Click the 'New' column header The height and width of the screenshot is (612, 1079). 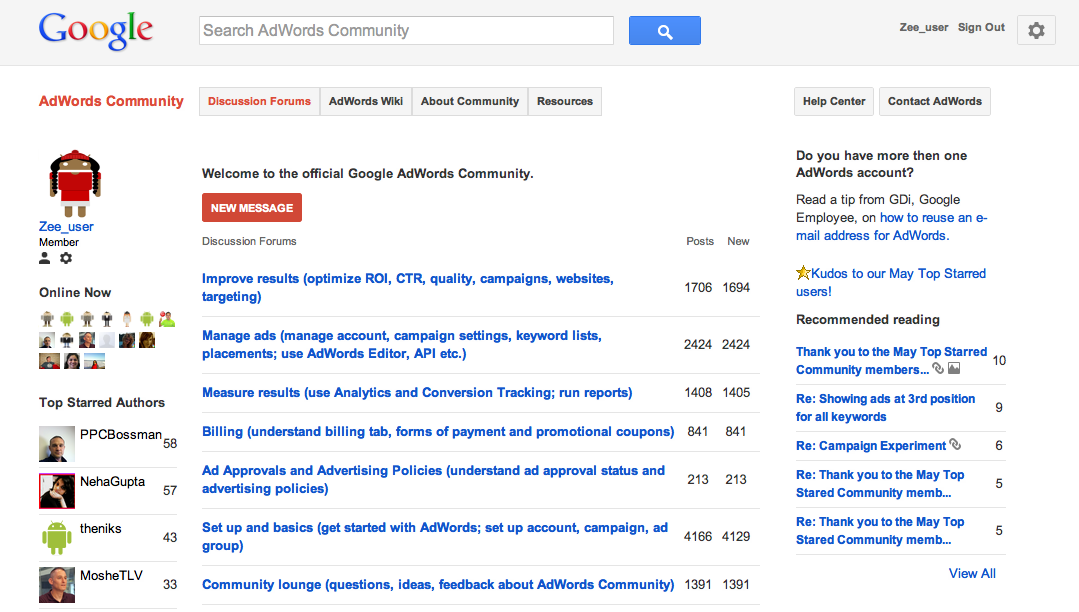[x=738, y=242]
